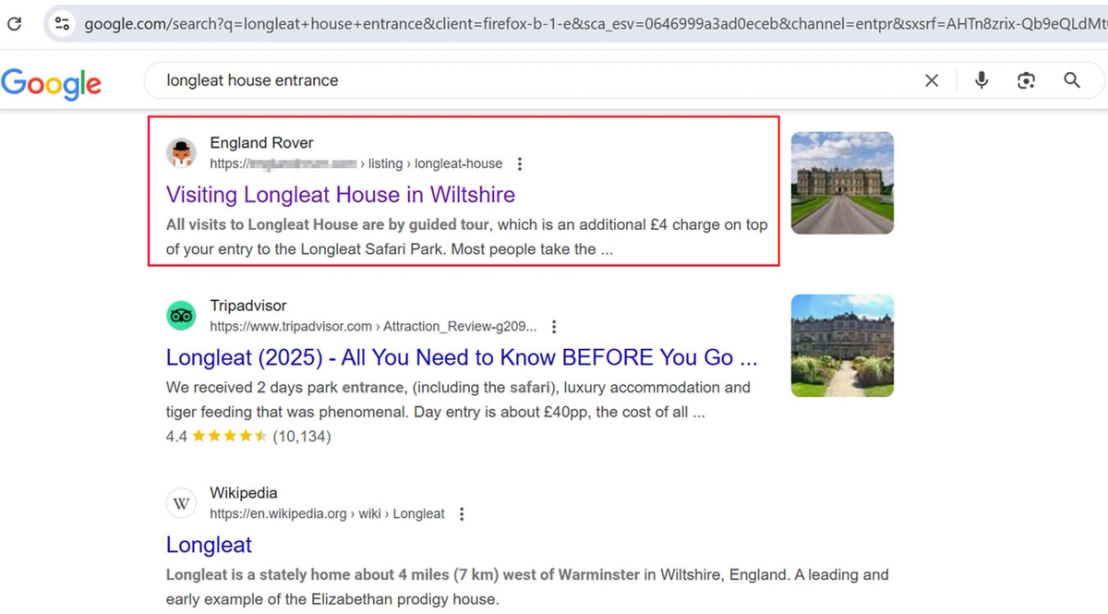Open more options for Wikipedia result

pyautogui.click(x=461, y=514)
